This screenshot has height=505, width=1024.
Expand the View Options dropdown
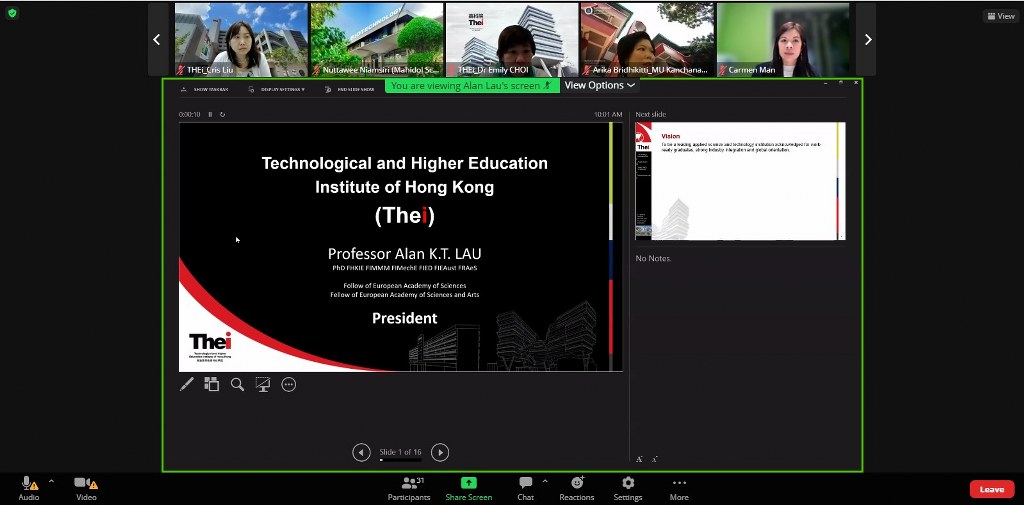click(599, 86)
